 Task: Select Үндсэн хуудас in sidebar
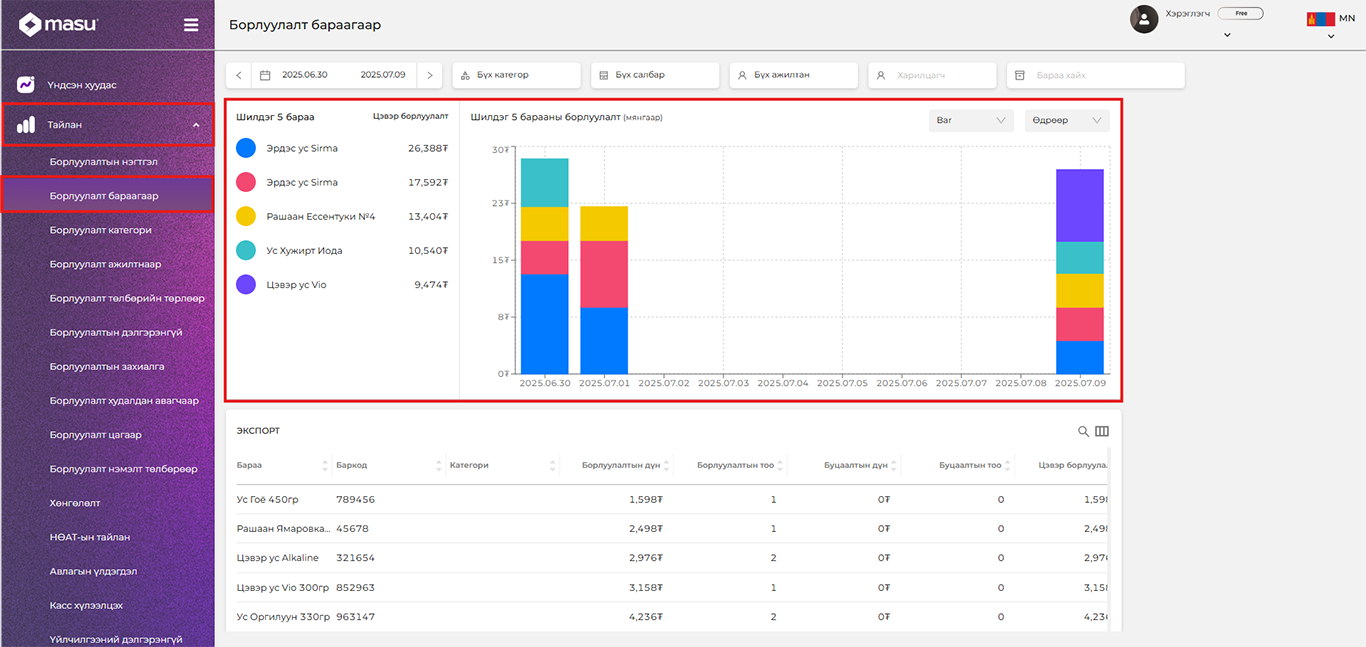pos(81,85)
